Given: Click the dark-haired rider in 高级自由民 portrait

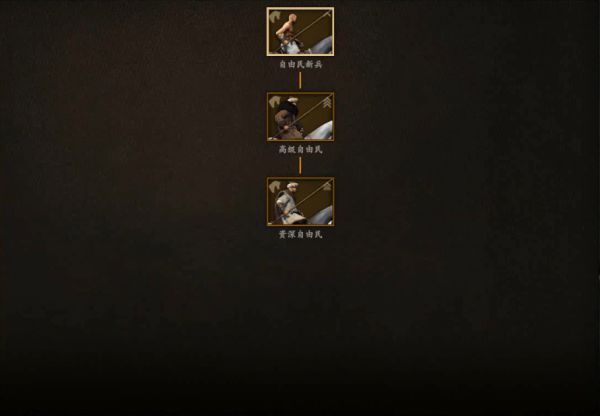Looking at the screenshot, I should pos(286,118).
